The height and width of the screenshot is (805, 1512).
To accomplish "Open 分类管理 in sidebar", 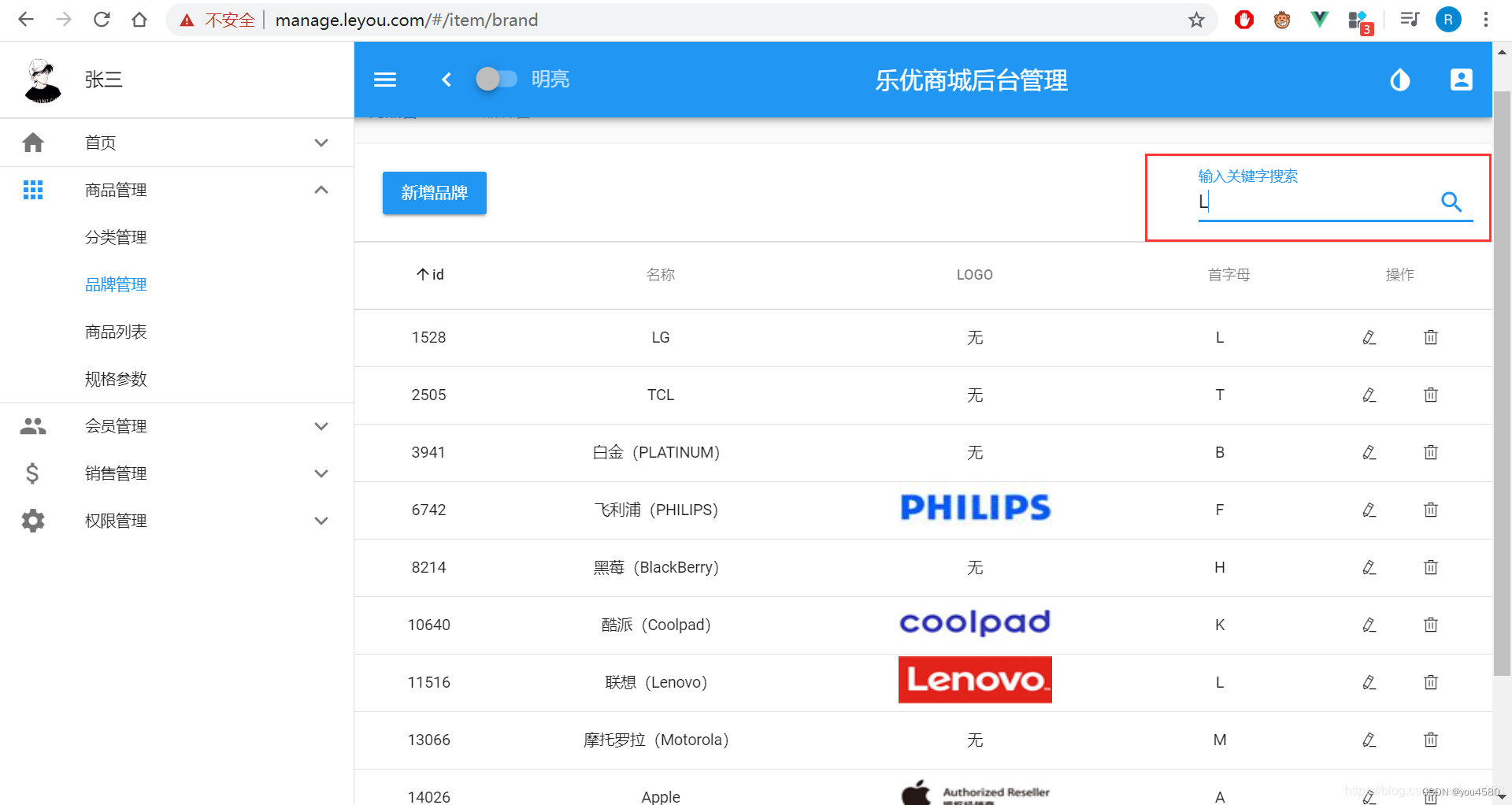I will [116, 237].
